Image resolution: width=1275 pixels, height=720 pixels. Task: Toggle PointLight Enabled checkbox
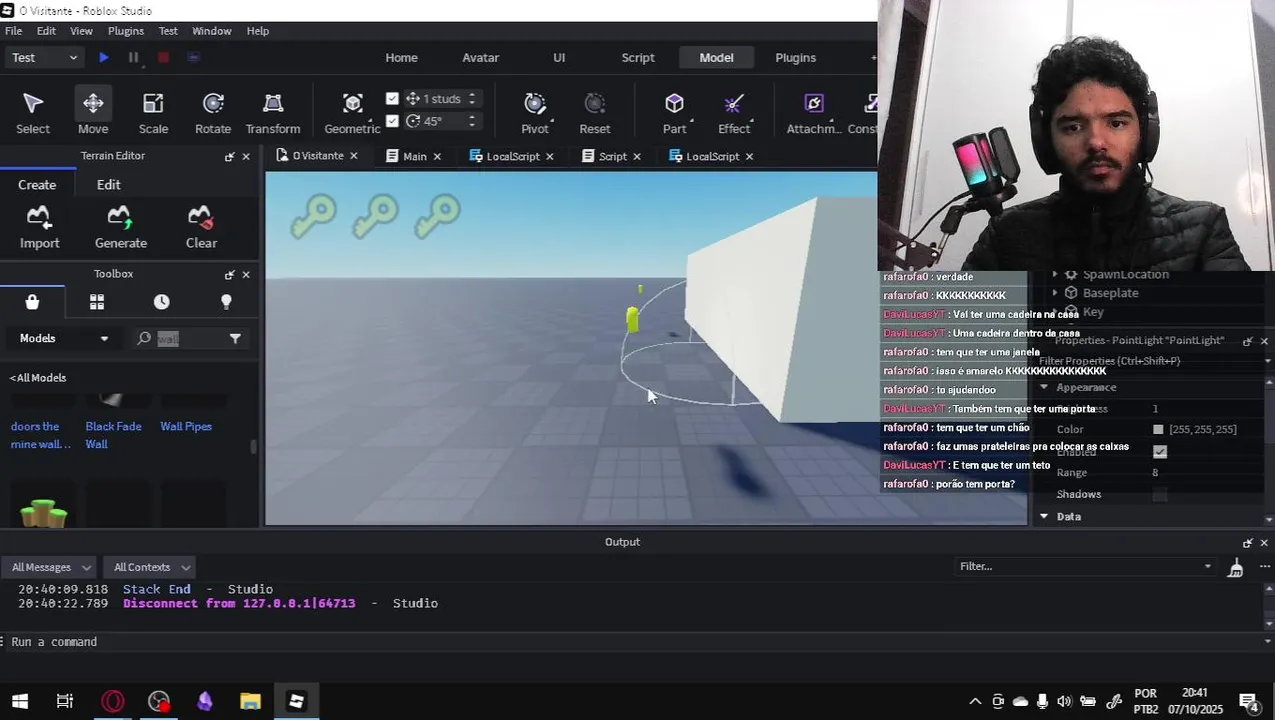1160,452
